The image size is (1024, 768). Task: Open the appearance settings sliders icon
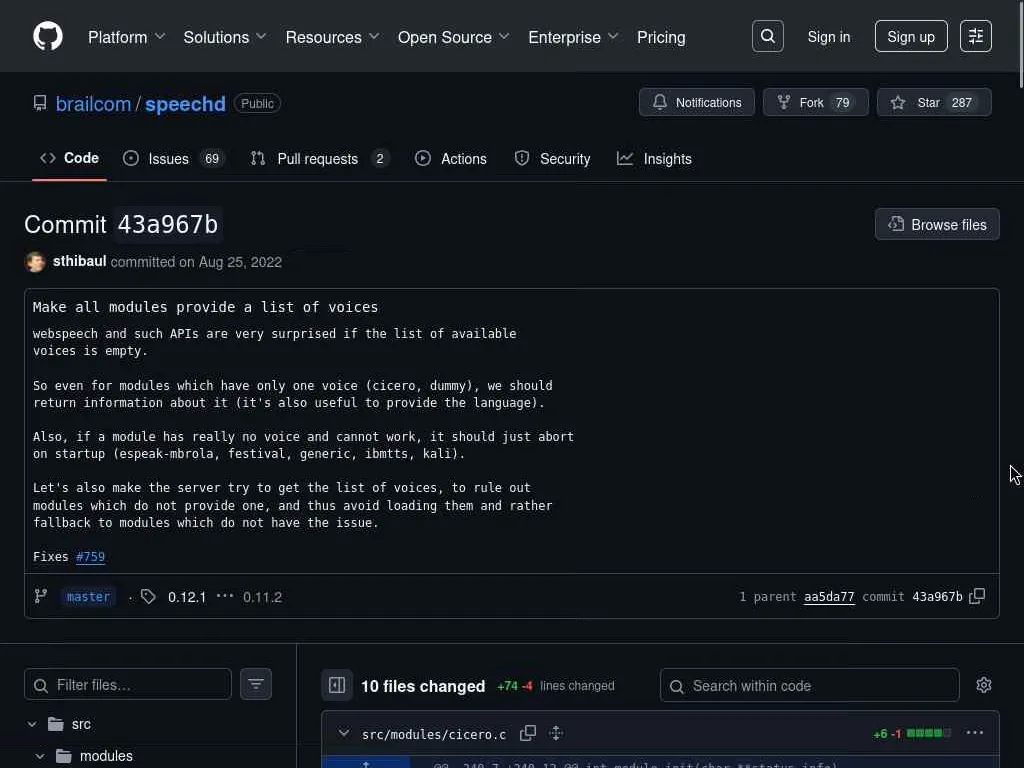(976, 37)
